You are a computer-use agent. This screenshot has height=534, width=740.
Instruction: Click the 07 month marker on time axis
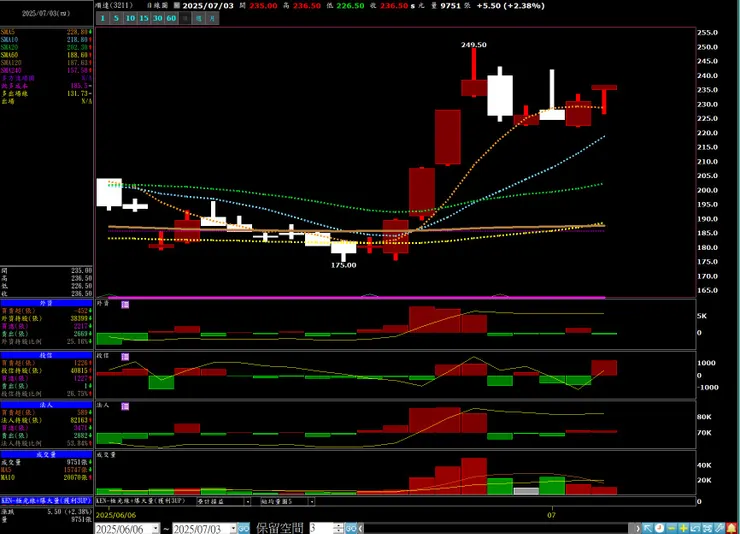point(551,515)
